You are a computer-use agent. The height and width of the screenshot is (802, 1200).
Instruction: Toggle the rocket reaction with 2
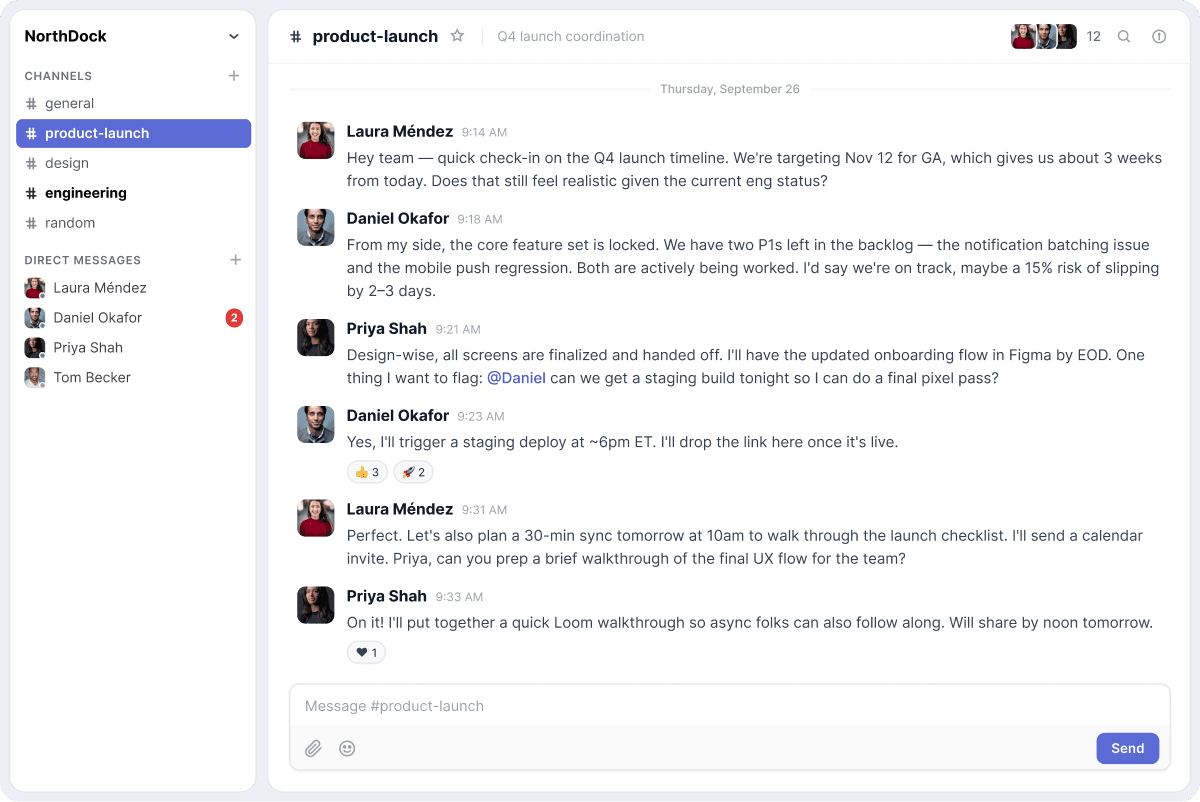coord(413,472)
